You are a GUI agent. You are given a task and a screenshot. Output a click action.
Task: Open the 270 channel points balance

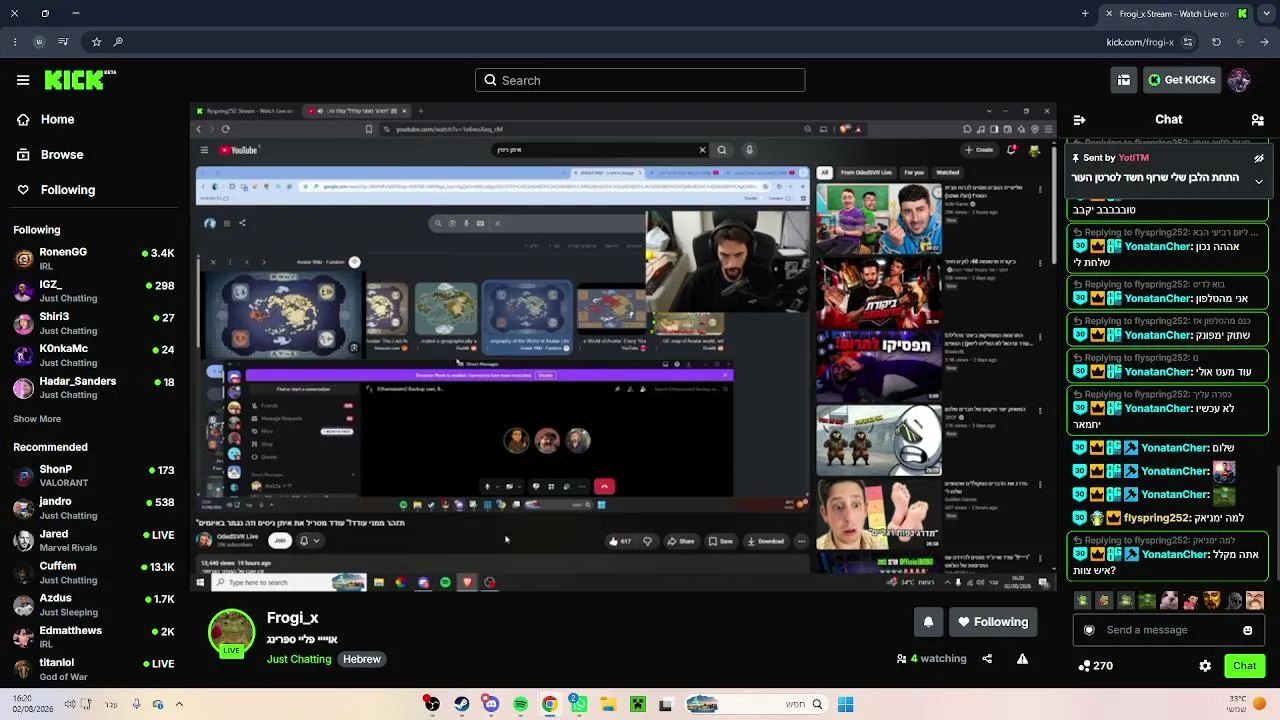point(1095,666)
